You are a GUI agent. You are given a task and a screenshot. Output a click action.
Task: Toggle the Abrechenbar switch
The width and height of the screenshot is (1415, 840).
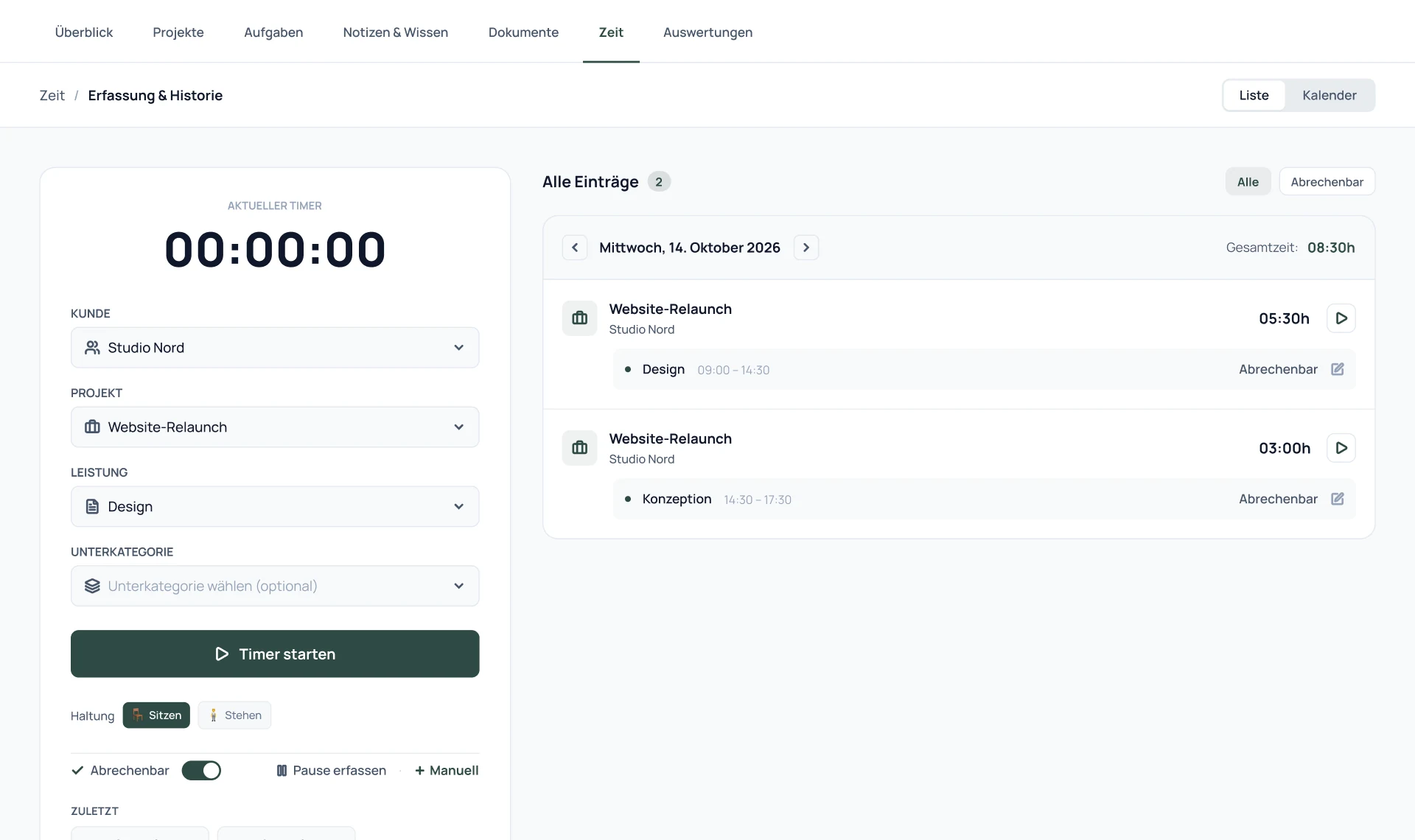(x=201, y=771)
